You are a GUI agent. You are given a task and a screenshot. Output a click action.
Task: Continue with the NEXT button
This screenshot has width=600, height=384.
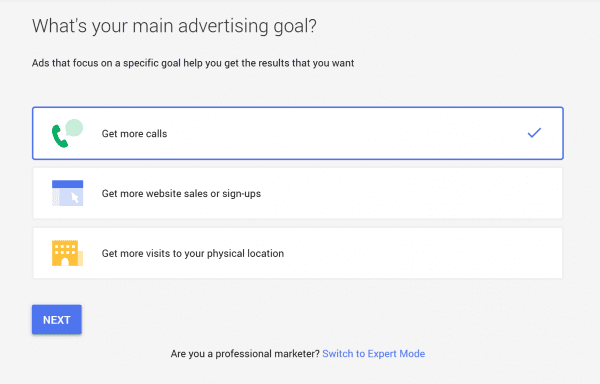(x=57, y=320)
